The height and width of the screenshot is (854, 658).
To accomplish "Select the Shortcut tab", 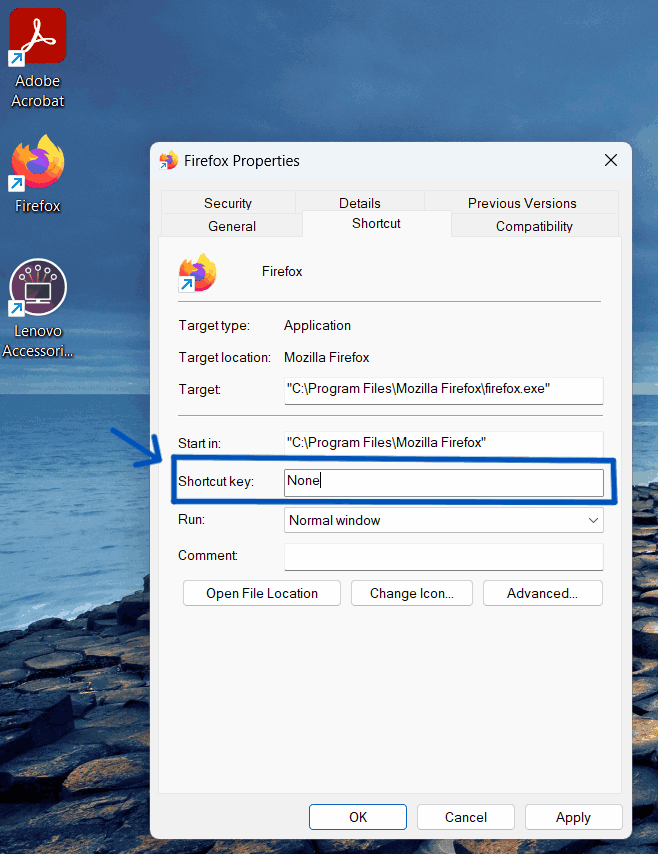I will (x=376, y=223).
